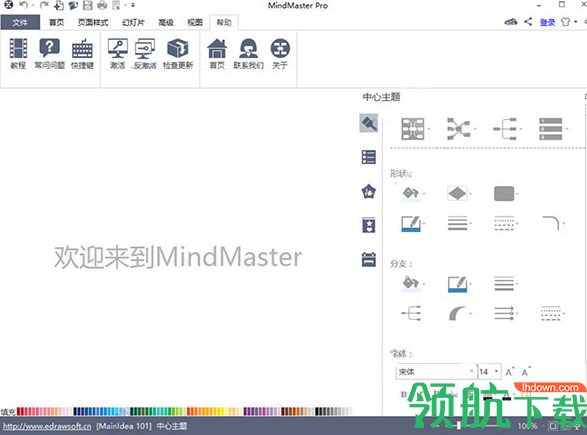Open the clipart side panel

369,191
